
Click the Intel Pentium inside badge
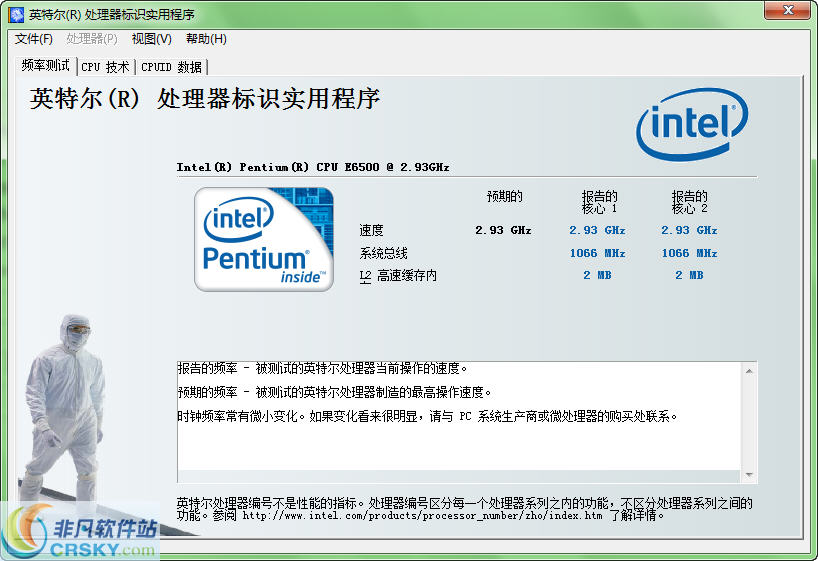(x=264, y=239)
